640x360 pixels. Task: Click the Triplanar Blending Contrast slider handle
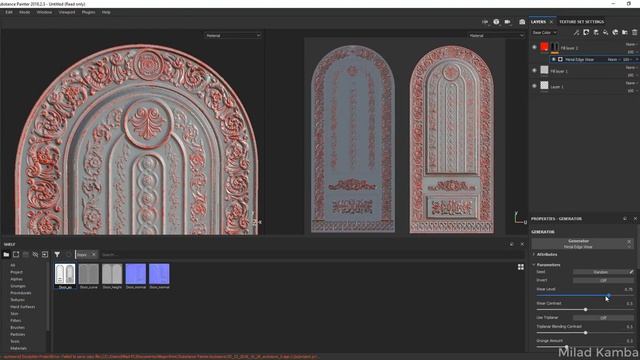585,333
